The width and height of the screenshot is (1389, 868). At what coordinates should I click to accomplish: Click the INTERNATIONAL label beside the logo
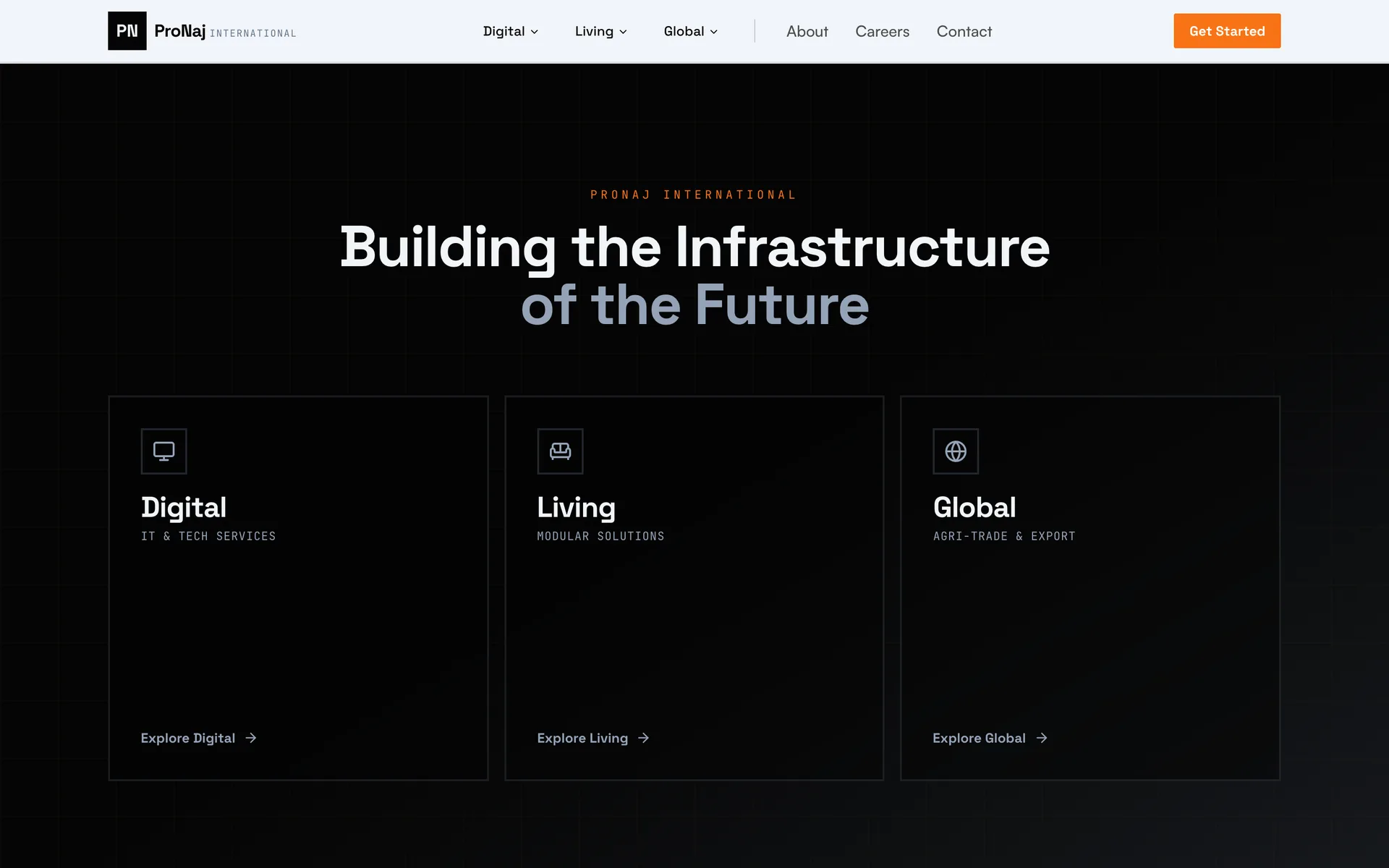pos(253,33)
